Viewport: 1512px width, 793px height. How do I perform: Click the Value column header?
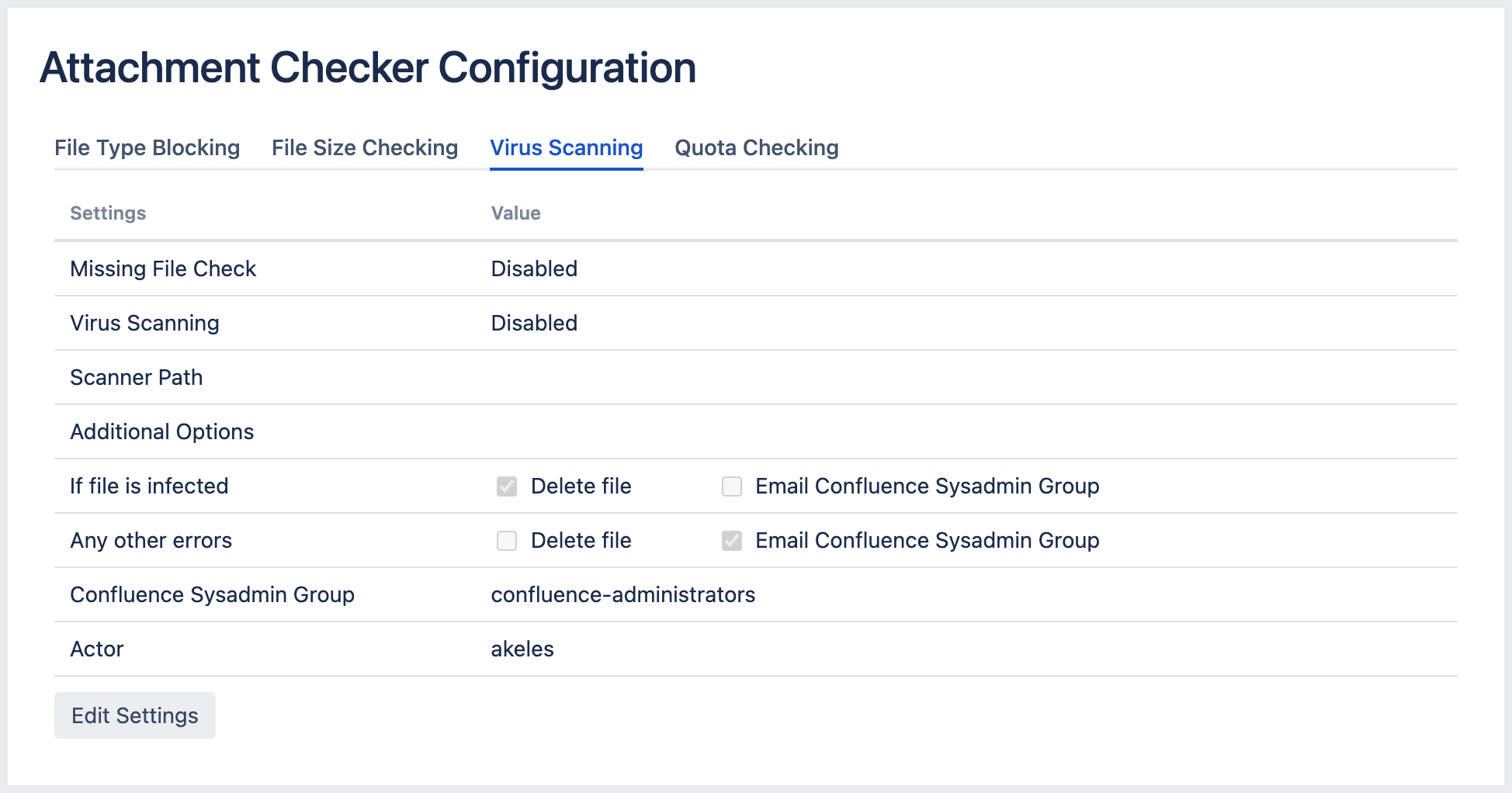point(515,213)
